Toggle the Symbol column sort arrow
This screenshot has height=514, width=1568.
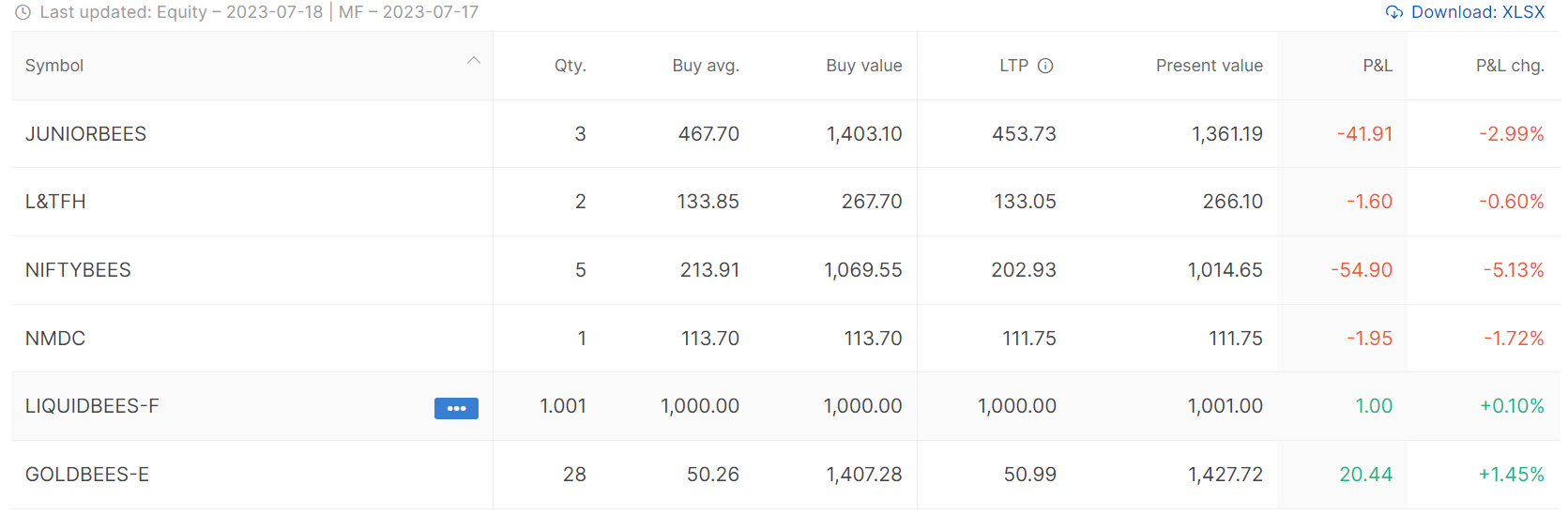pyautogui.click(x=474, y=61)
